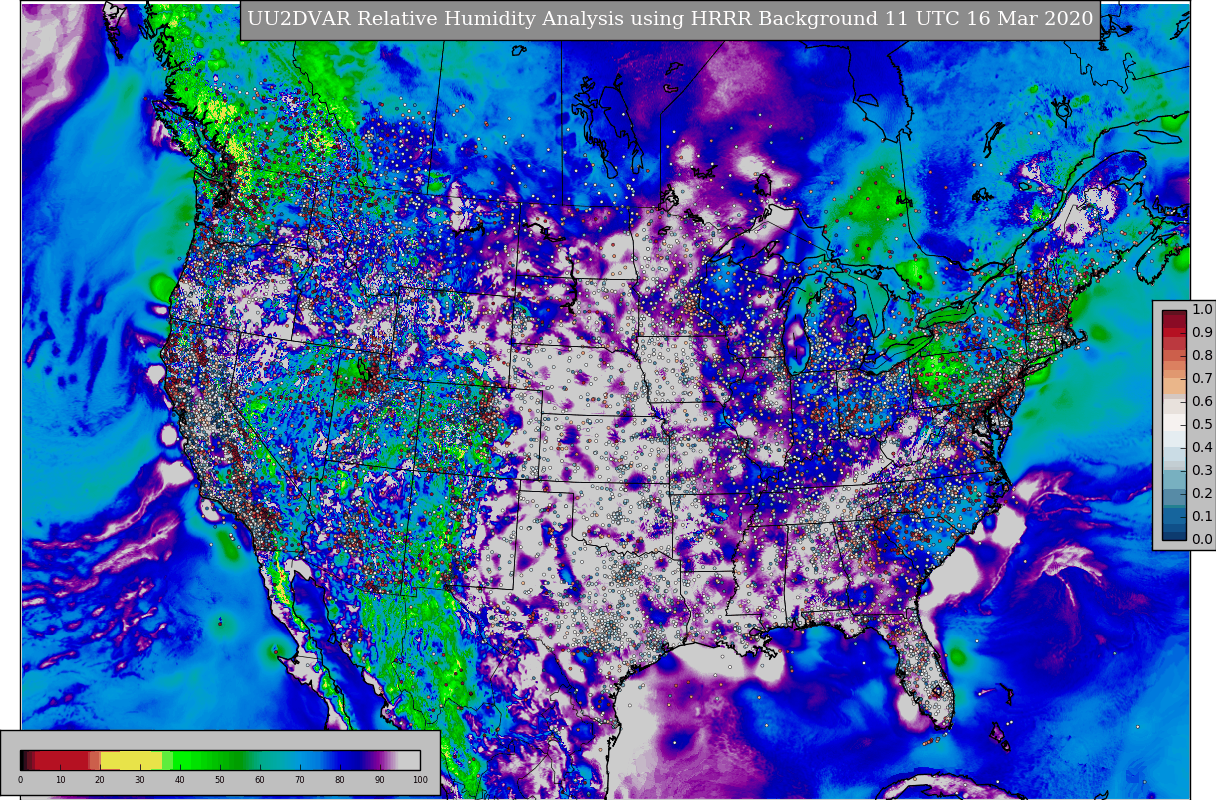Click the 1.0 label on the right colorbar
Image resolution: width=1216 pixels, height=800 pixels.
tap(1202, 309)
